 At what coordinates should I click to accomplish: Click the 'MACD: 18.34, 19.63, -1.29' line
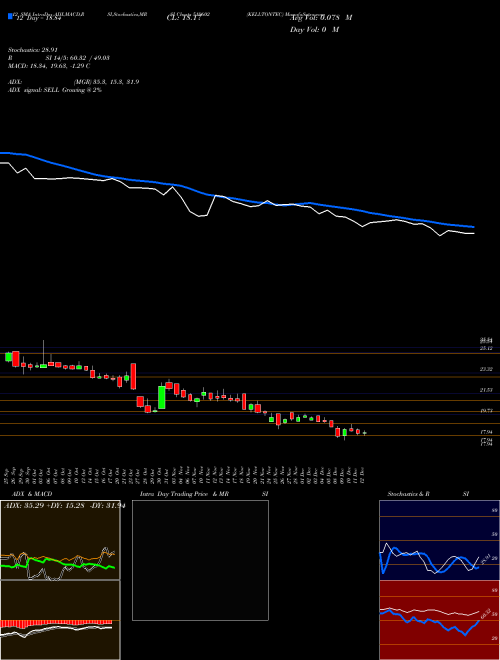(49, 66)
